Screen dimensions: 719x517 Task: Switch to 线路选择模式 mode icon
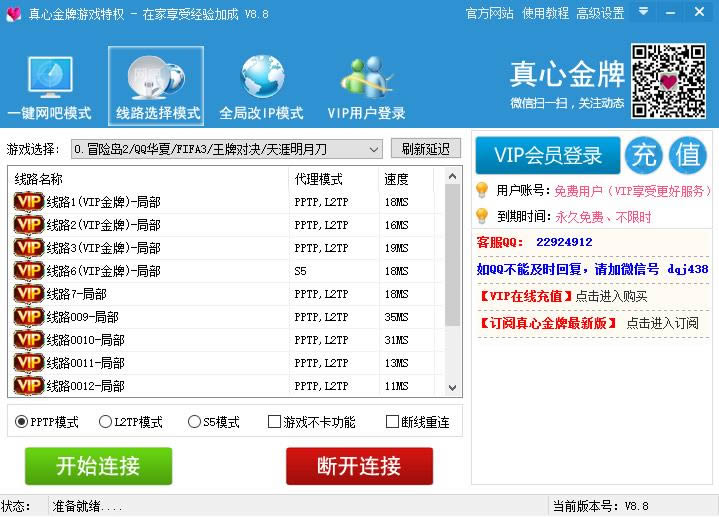(156, 77)
